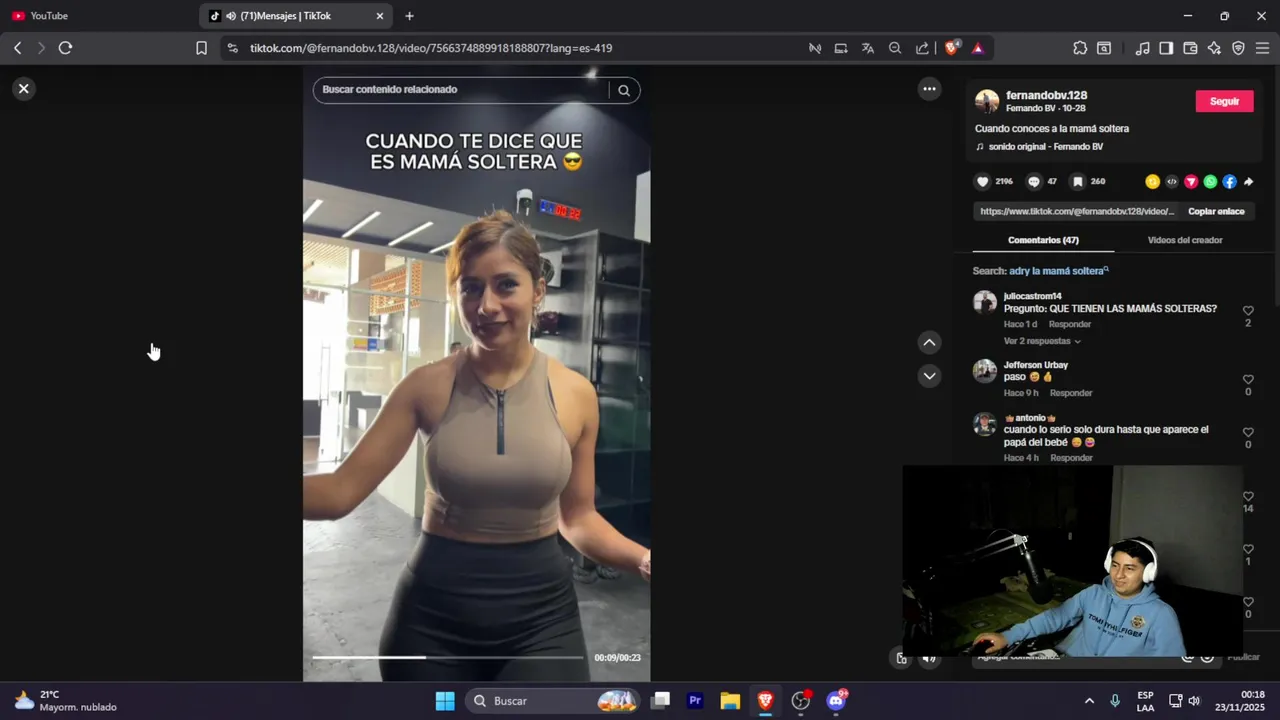The image size is (1280, 720).
Task: Select the YouTube browser tab
Action: [98, 16]
